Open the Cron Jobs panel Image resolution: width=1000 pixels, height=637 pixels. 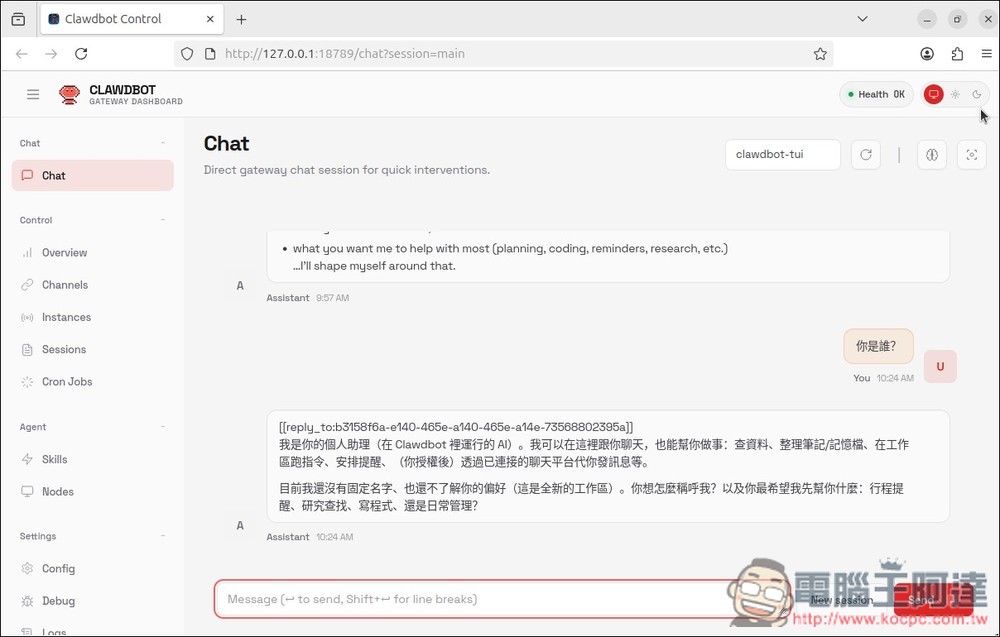(x=67, y=381)
